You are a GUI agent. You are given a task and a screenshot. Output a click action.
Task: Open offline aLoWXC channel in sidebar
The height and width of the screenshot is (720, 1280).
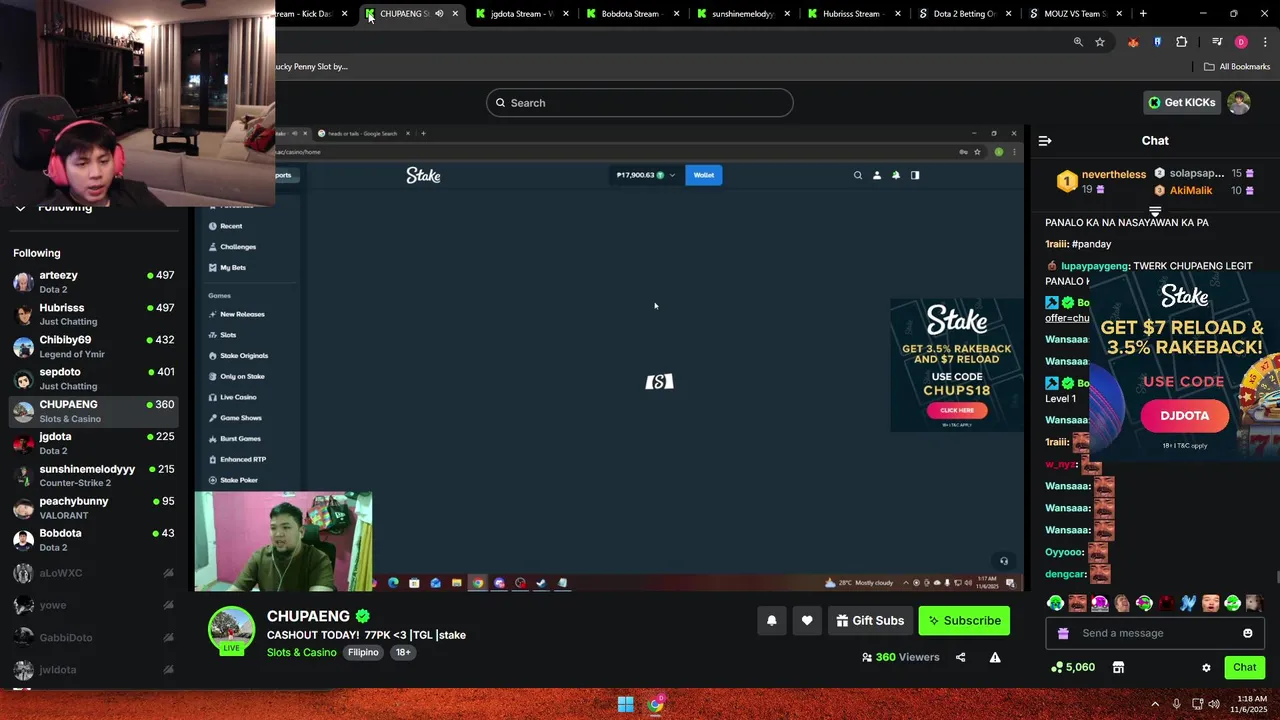(92, 573)
